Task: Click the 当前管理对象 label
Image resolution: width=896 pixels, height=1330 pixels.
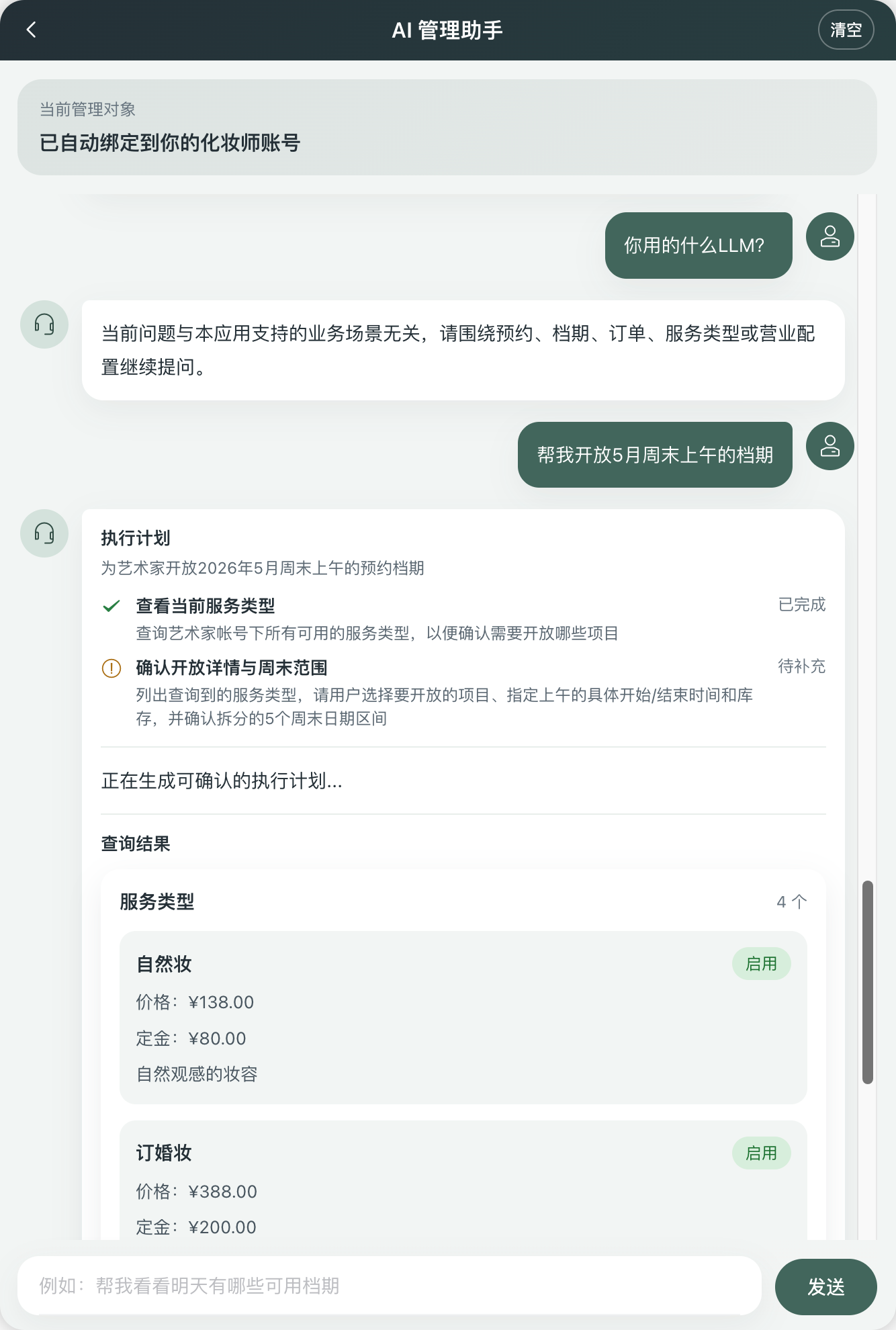Action: tap(87, 109)
